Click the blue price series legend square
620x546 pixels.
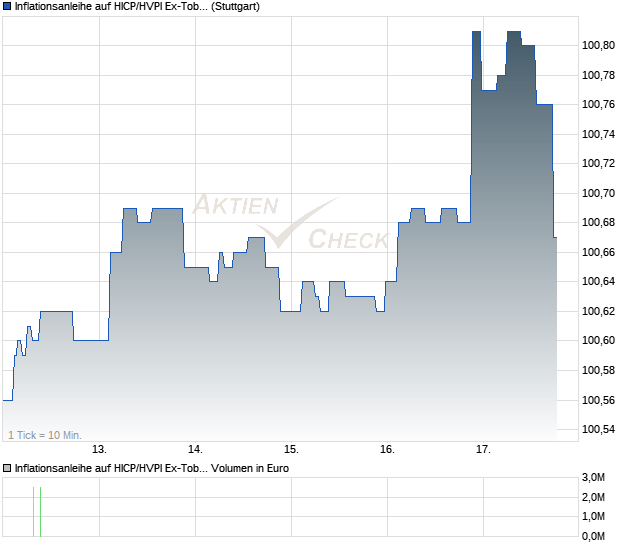point(8,7)
